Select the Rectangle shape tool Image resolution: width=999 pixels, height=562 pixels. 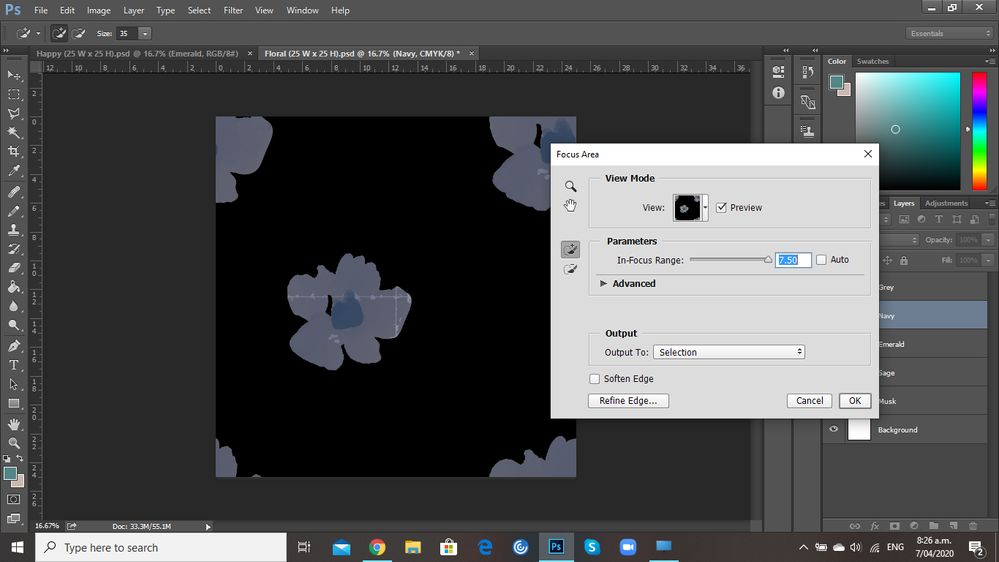point(13,403)
